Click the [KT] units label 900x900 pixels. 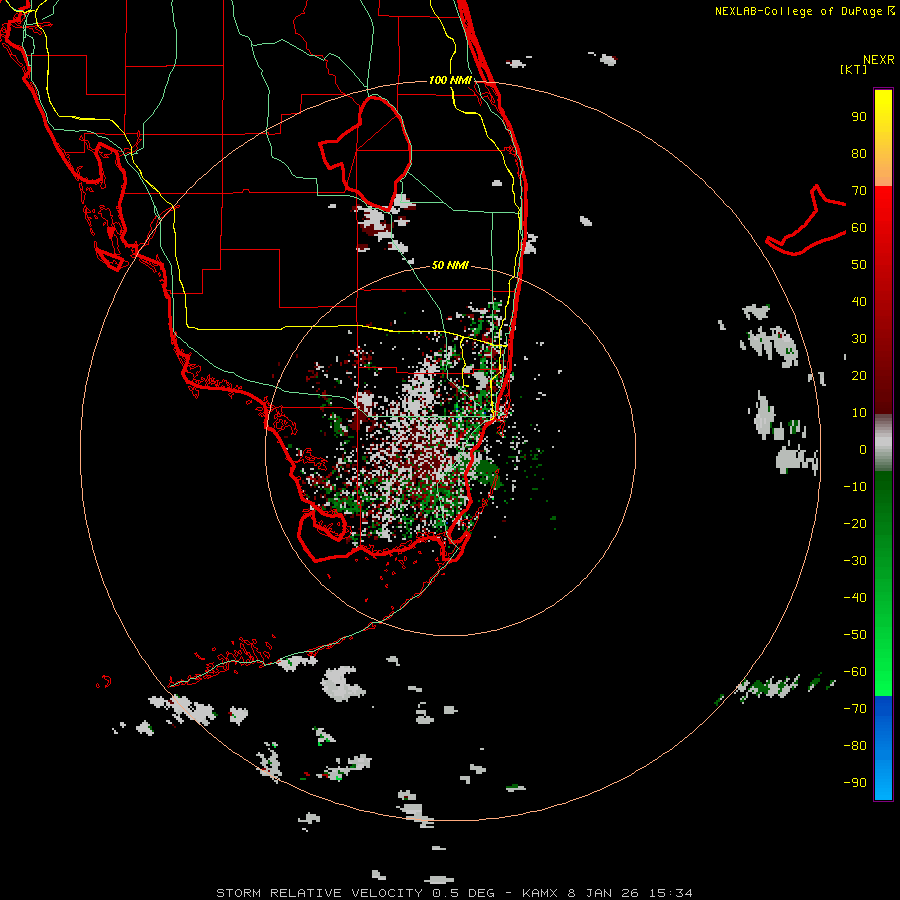tap(853, 69)
